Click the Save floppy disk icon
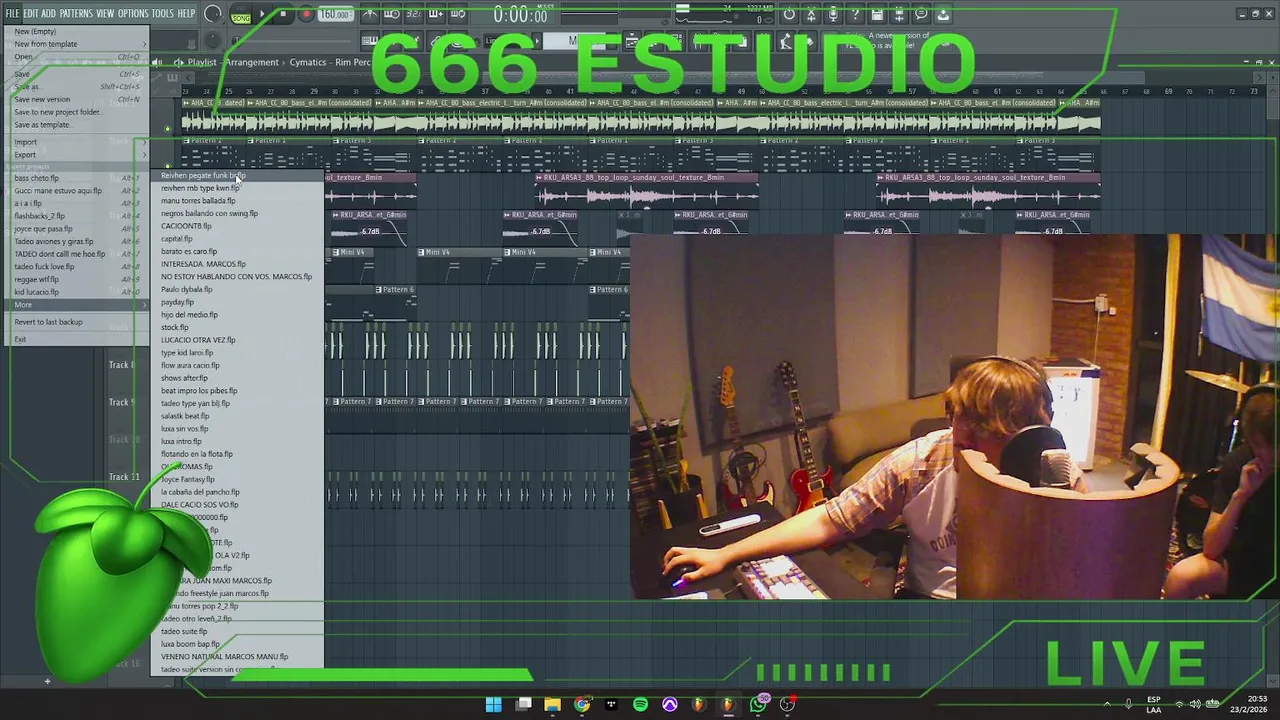The width and height of the screenshot is (1280, 720). (x=877, y=15)
